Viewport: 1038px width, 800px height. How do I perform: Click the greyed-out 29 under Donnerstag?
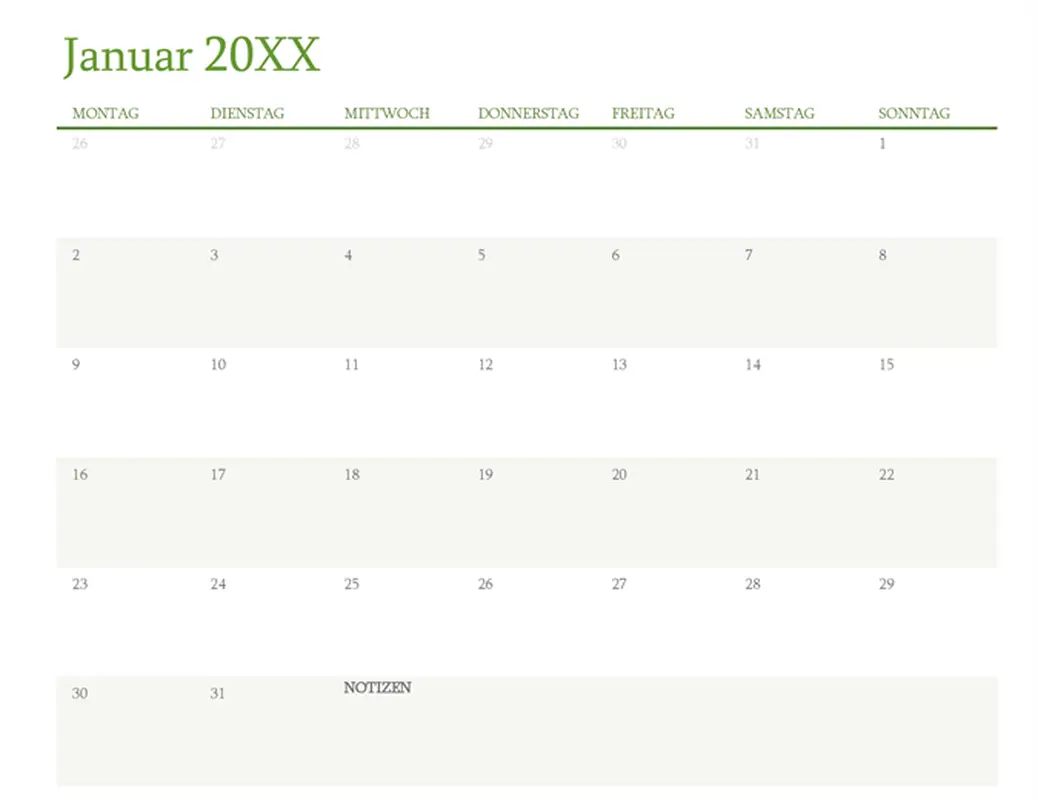(486, 144)
